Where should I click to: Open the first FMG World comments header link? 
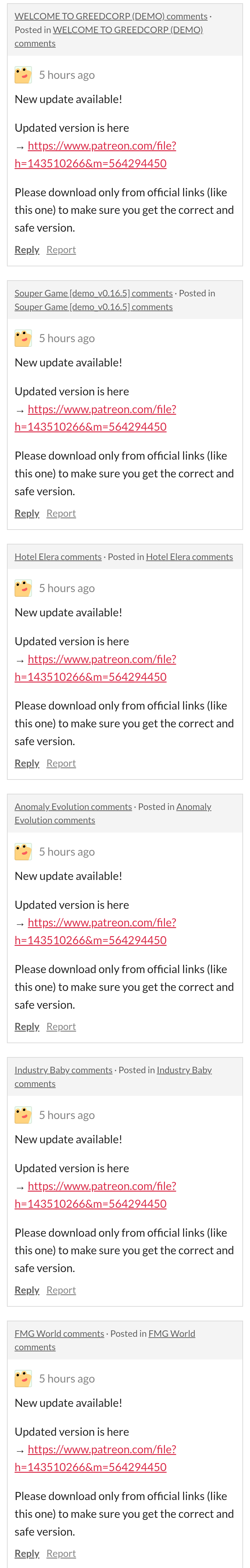[x=59, y=1334]
